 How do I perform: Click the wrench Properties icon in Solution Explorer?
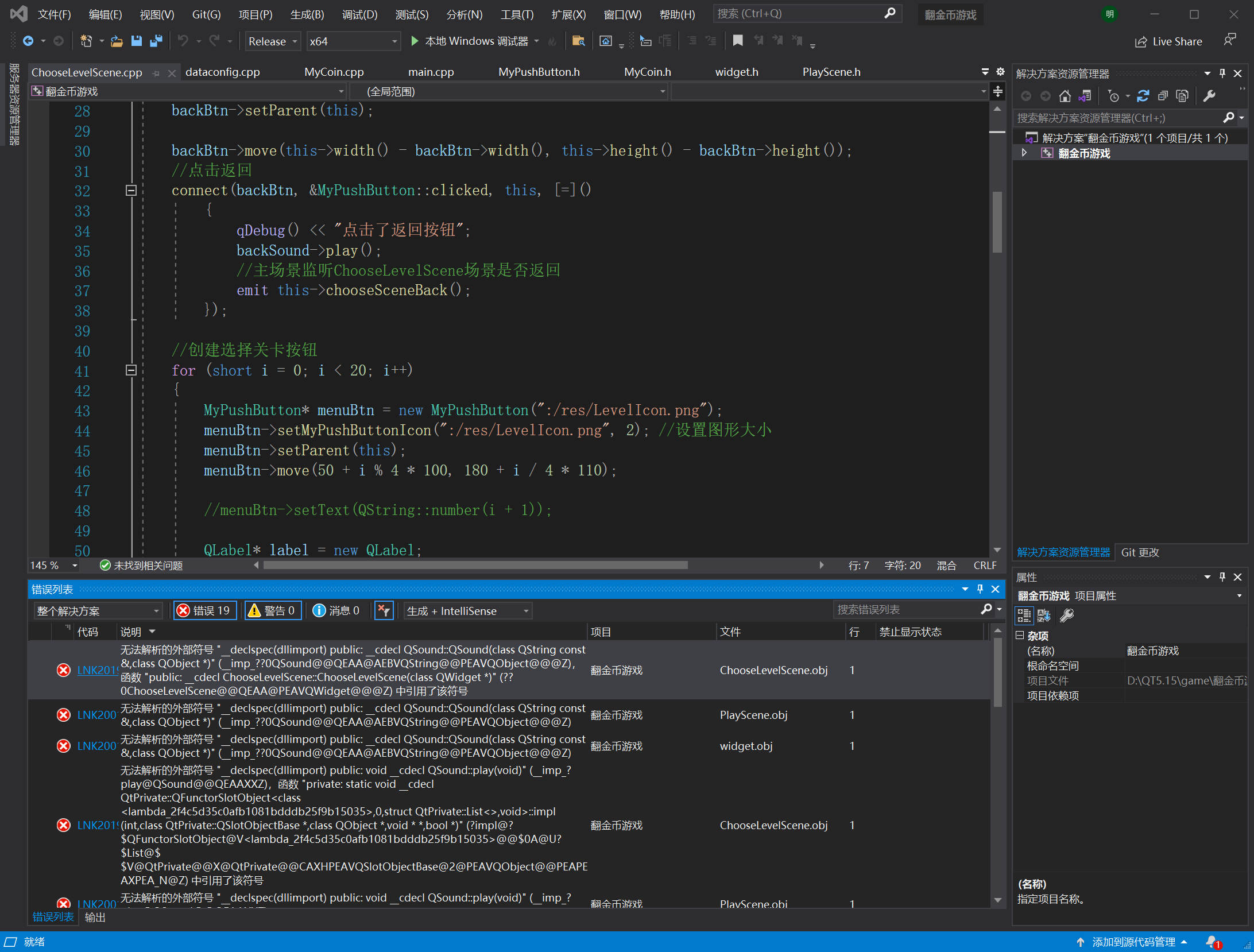click(1209, 96)
